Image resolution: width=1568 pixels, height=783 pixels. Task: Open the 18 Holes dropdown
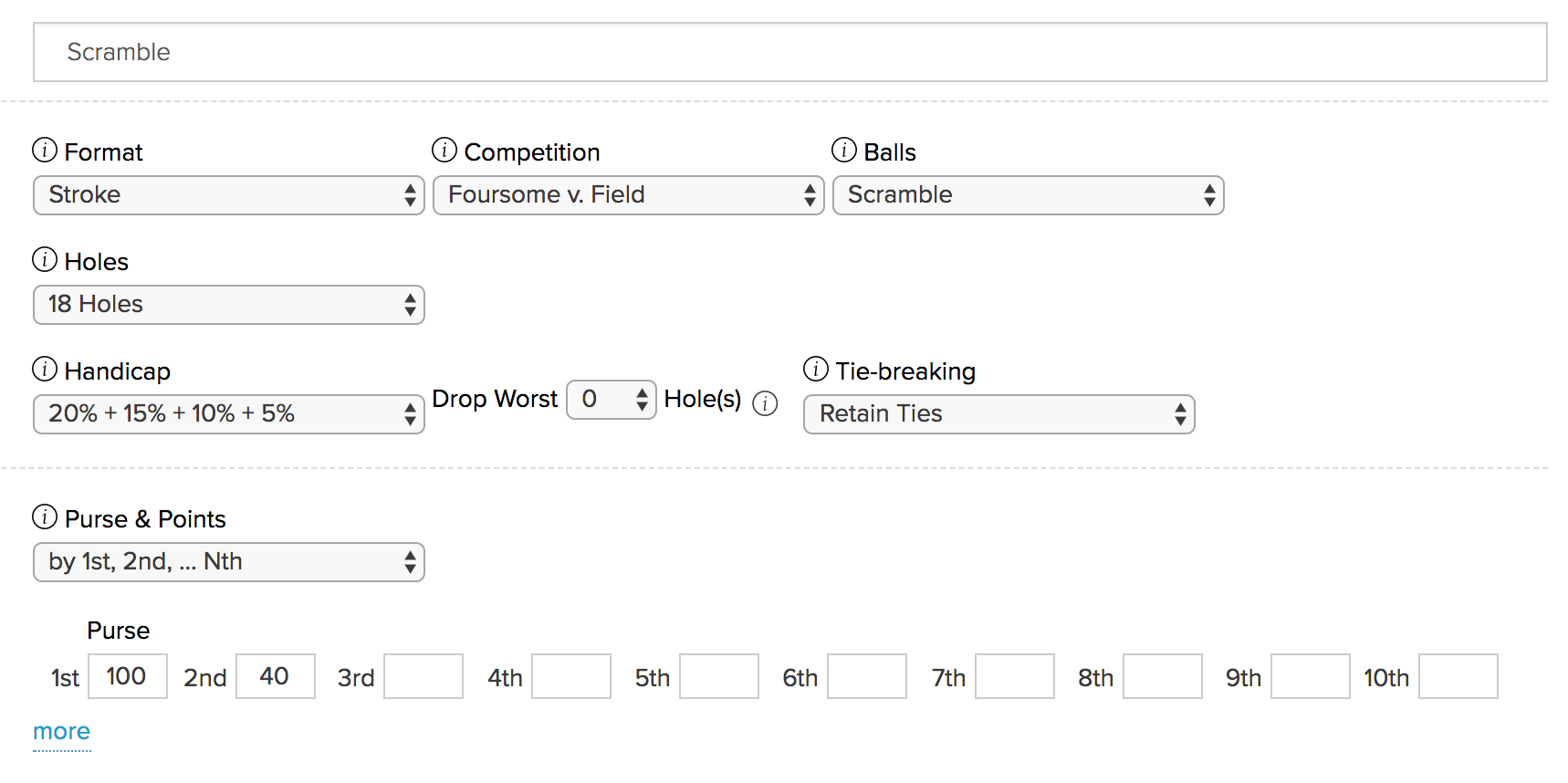pyautogui.click(x=229, y=305)
